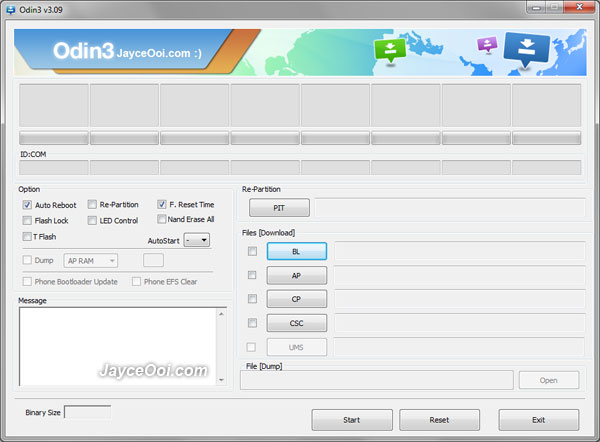
Task: Click the PIT file path field
Action: point(450,208)
